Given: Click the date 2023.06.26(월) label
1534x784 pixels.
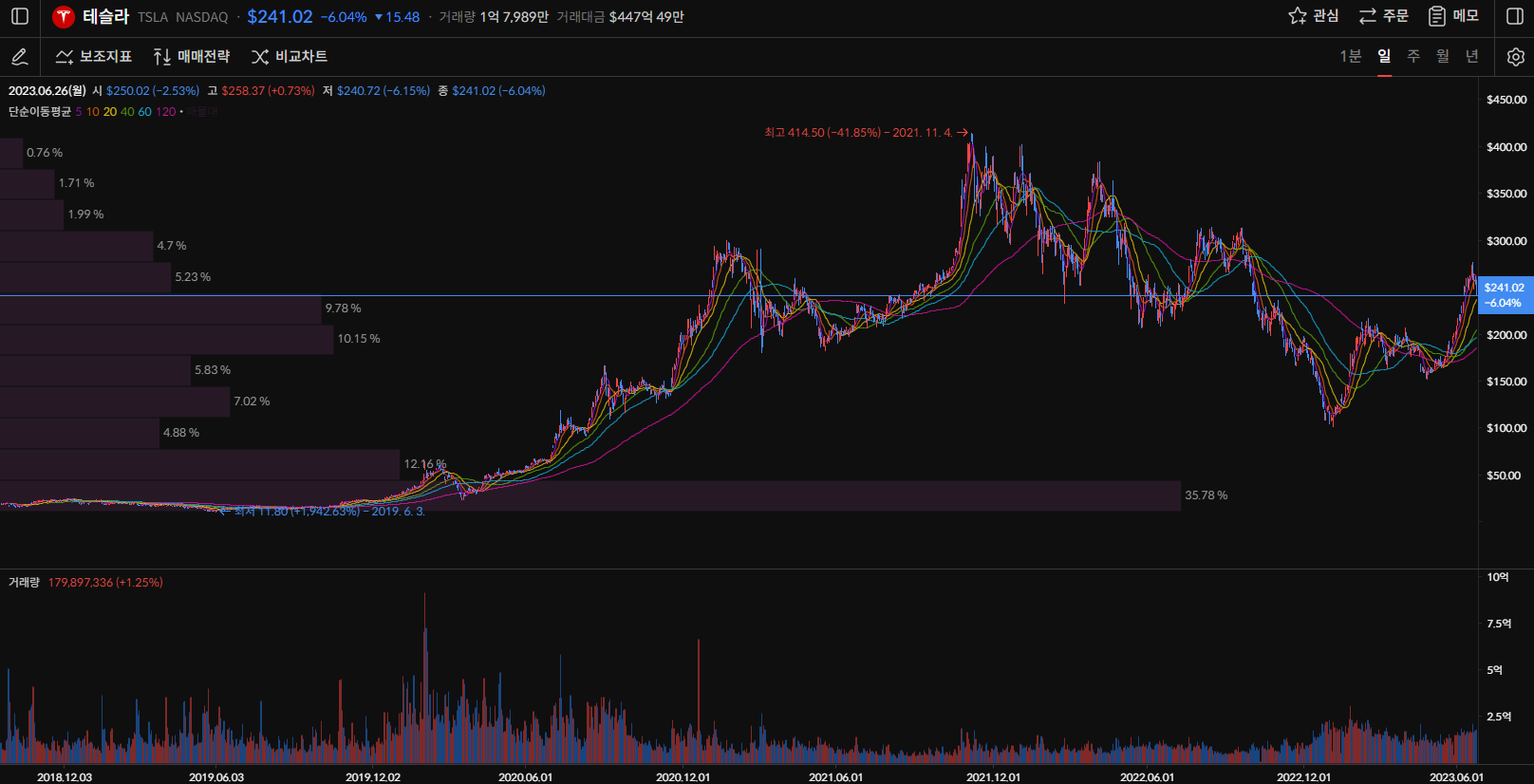Looking at the screenshot, I should pyautogui.click(x=47, y=91).
